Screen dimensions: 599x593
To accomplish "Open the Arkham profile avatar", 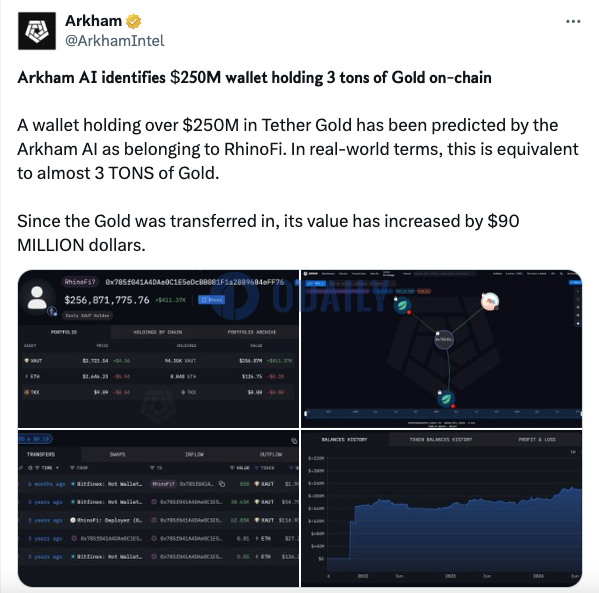I will (x=37, y=31).
